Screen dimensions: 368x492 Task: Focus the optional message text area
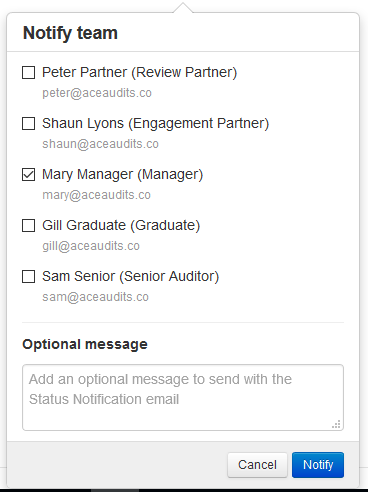(x=183, y=397)
